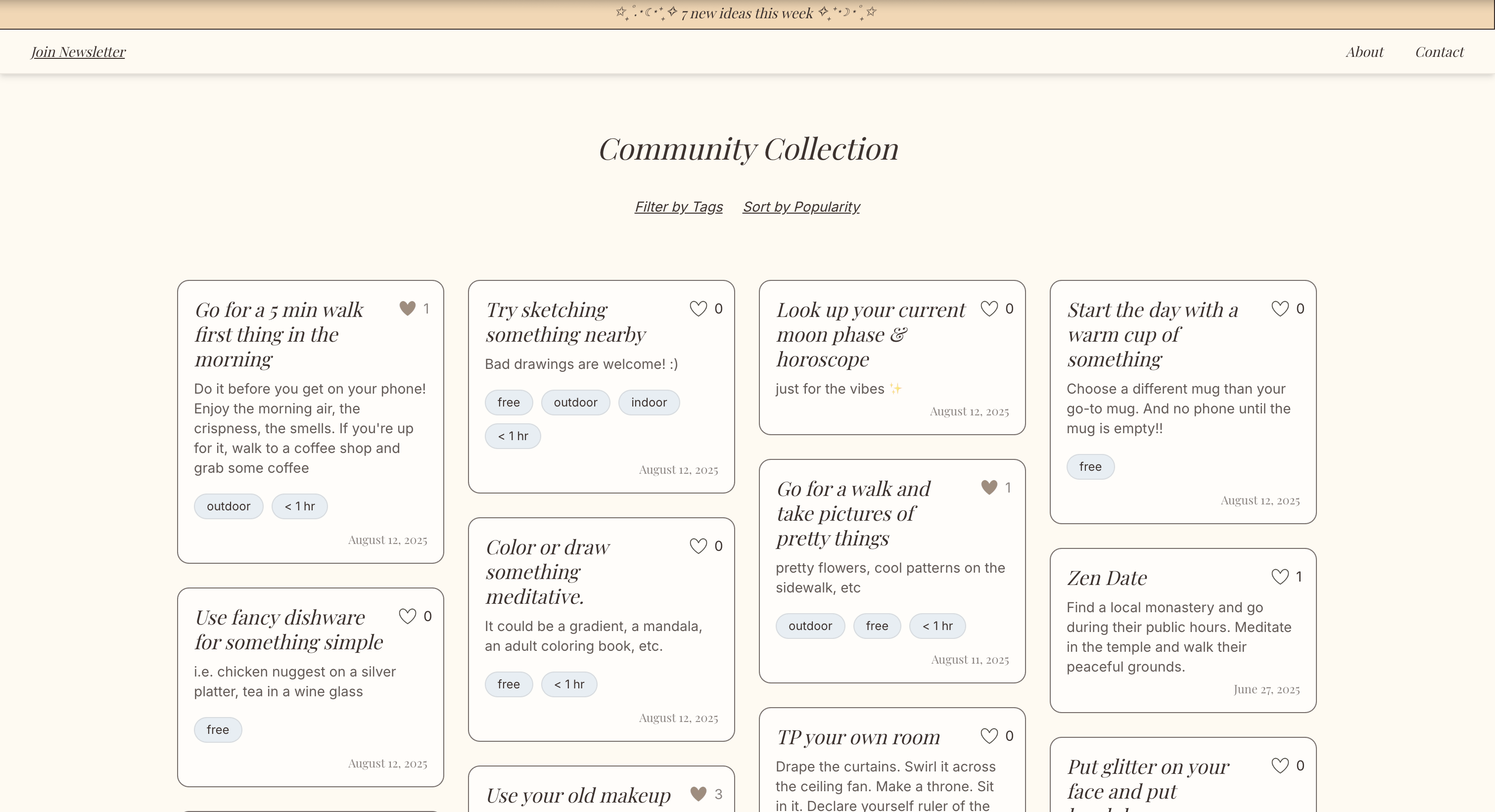Image resolution: width=1495 pixels, height=812 pixels.
Task: Select 'free' tag on warm cup card
Action: pyautogui.click(x=1090, y=467)
